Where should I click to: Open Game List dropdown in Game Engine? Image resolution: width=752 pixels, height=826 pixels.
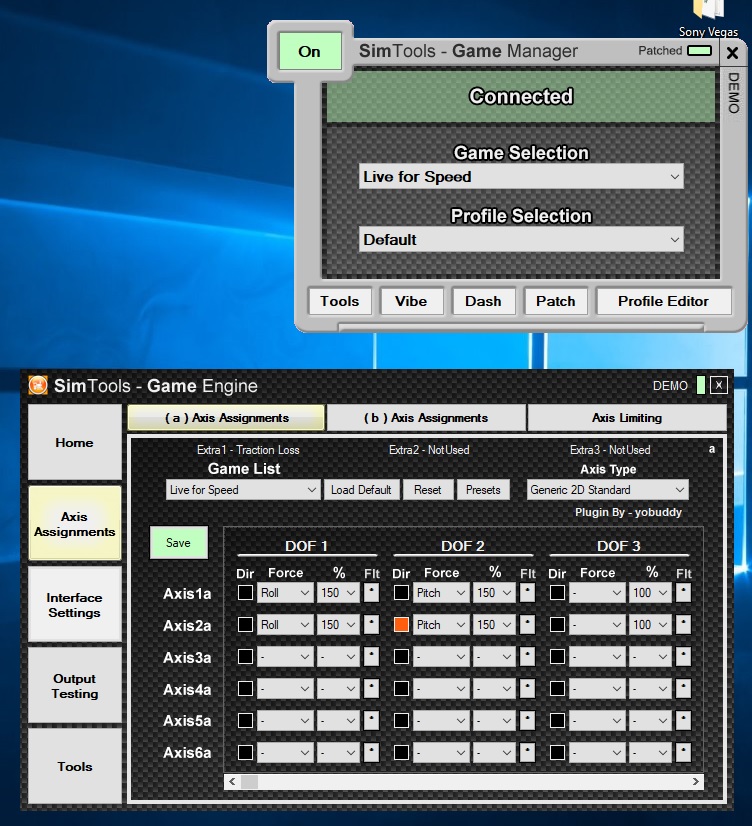tap(243, 489)
